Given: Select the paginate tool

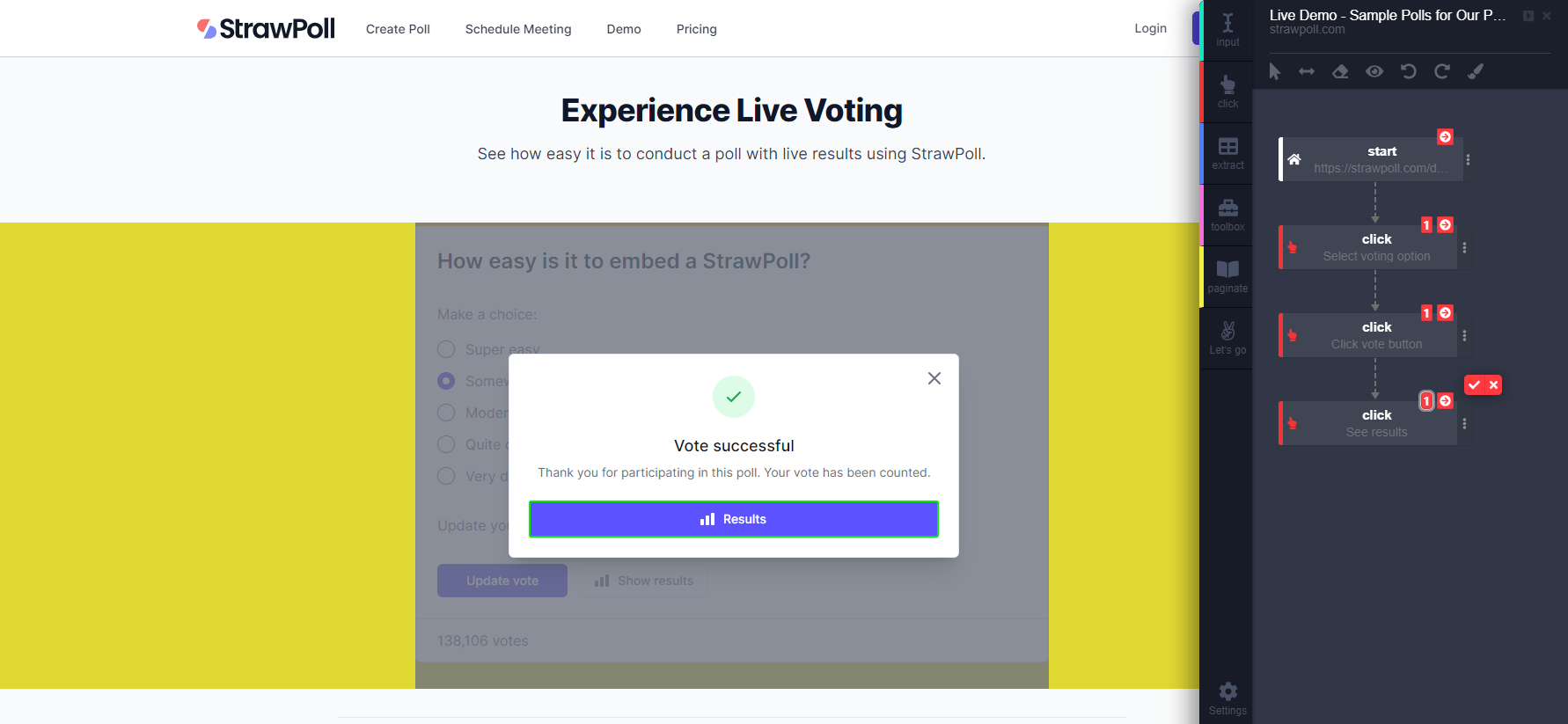Looking at the screenshot, I should pos(1227,275).
